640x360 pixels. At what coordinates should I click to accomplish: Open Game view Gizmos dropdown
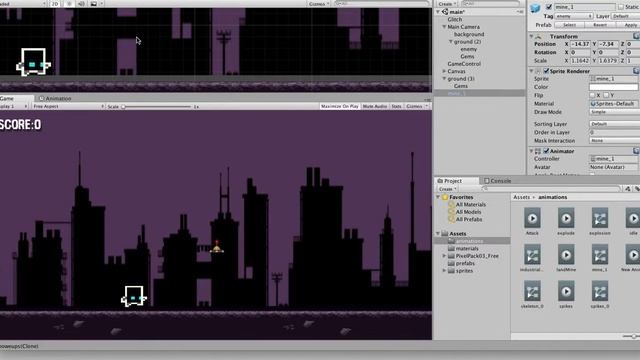point(416,106)
